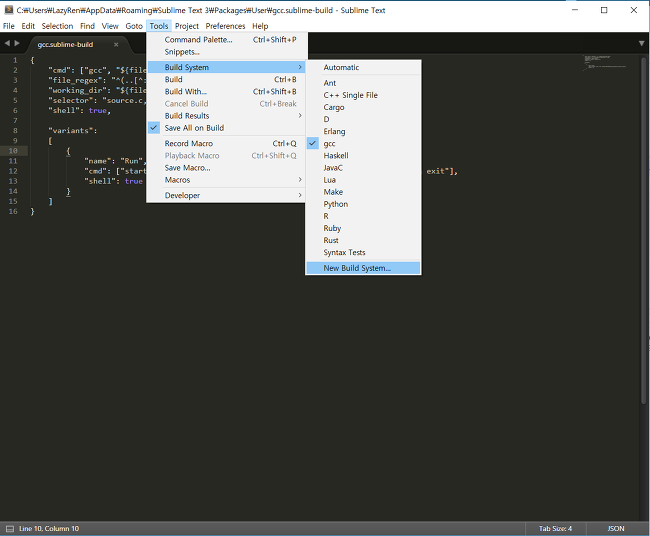Click Build With... menu item
The width and height of the screenshot is (650, 536).
click(x=226, y=92)
